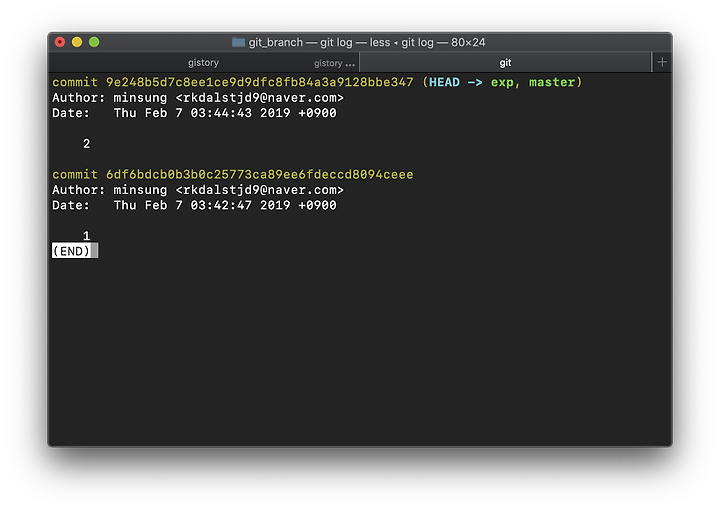Select the git tab

(505, 63)
